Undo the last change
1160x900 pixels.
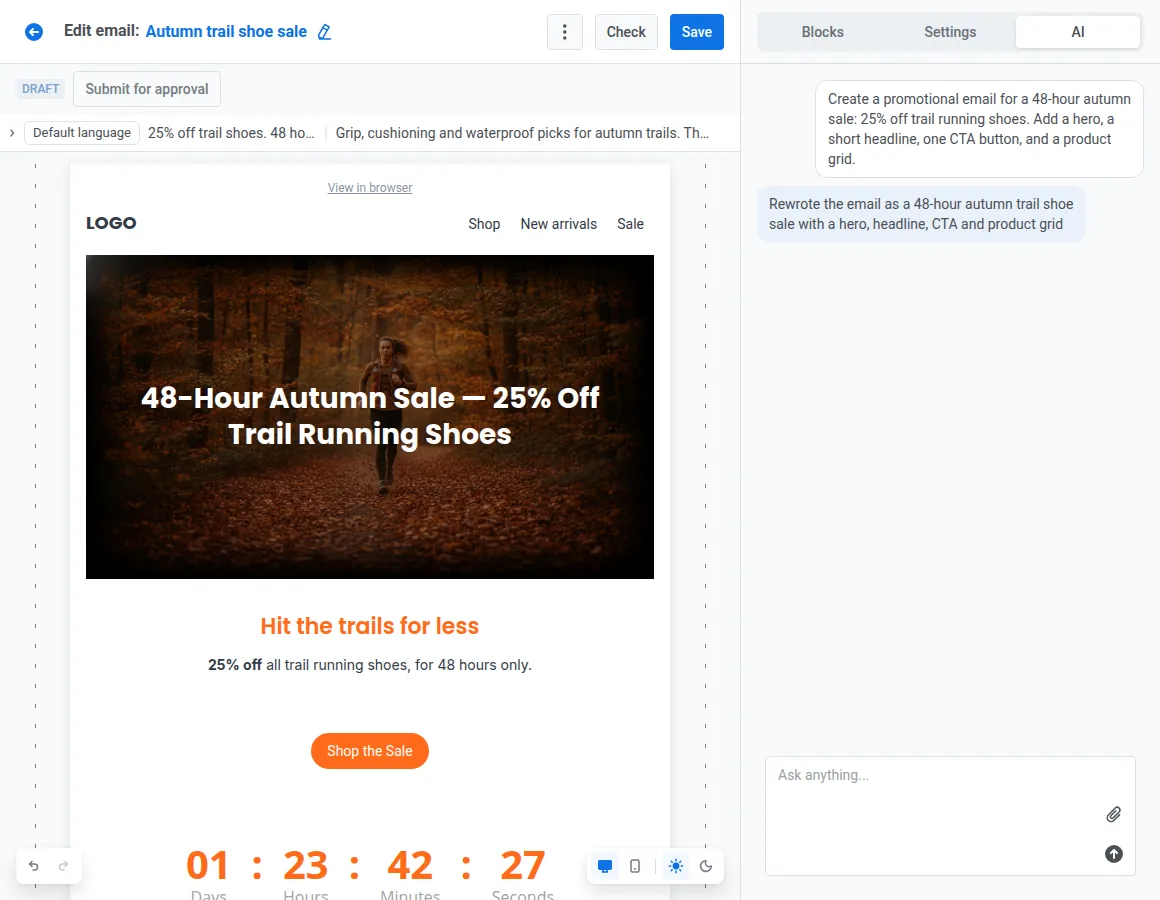coord(33,866)
